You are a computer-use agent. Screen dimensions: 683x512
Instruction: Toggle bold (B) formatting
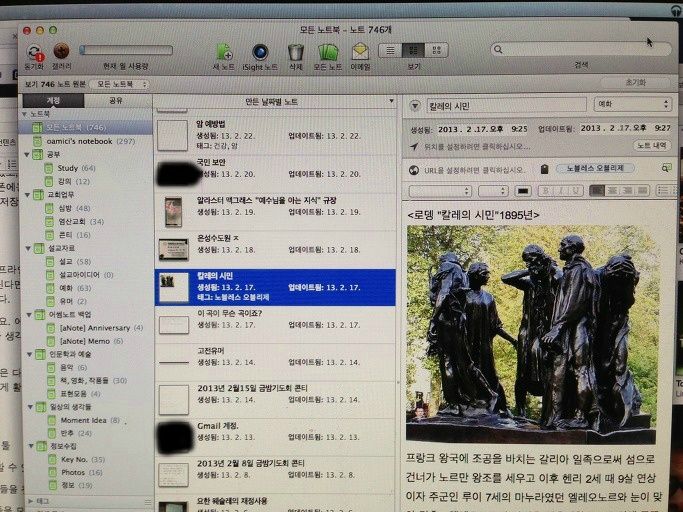(546, 191)
